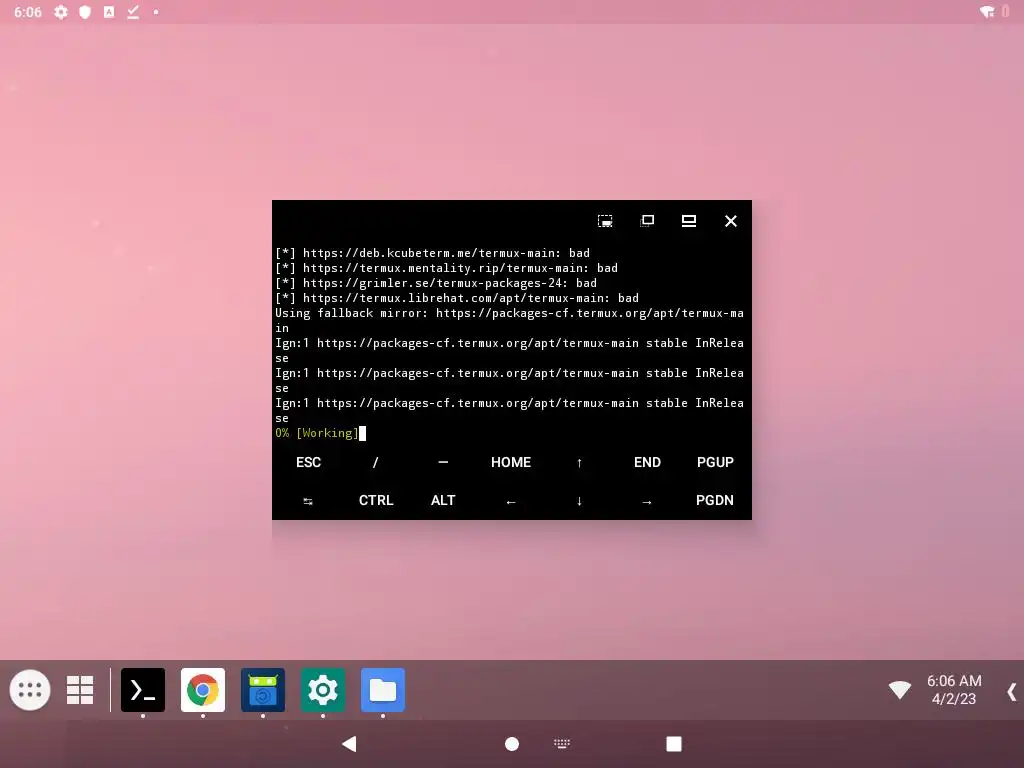Click the freeform resize window icon
1024x768 pixels.
pos(647,221)
